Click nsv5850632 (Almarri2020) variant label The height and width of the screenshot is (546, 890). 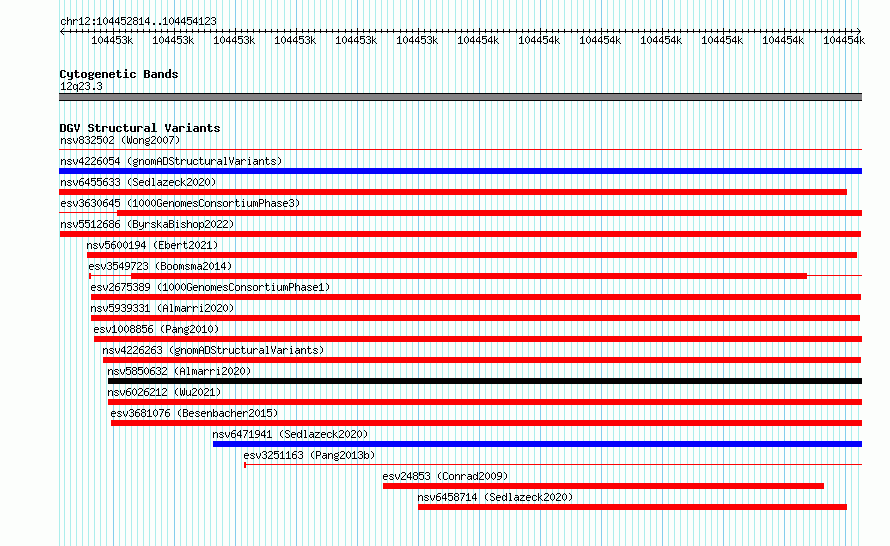(x=179, y=371)
